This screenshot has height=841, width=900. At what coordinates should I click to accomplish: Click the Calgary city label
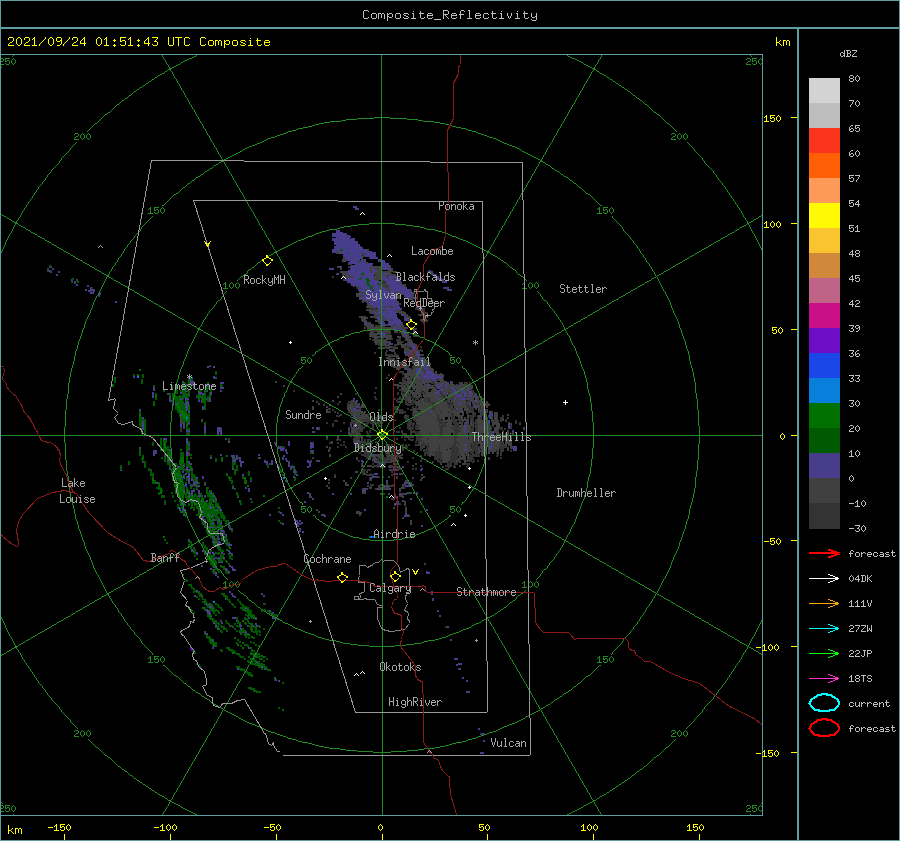(x=390, y=588)
